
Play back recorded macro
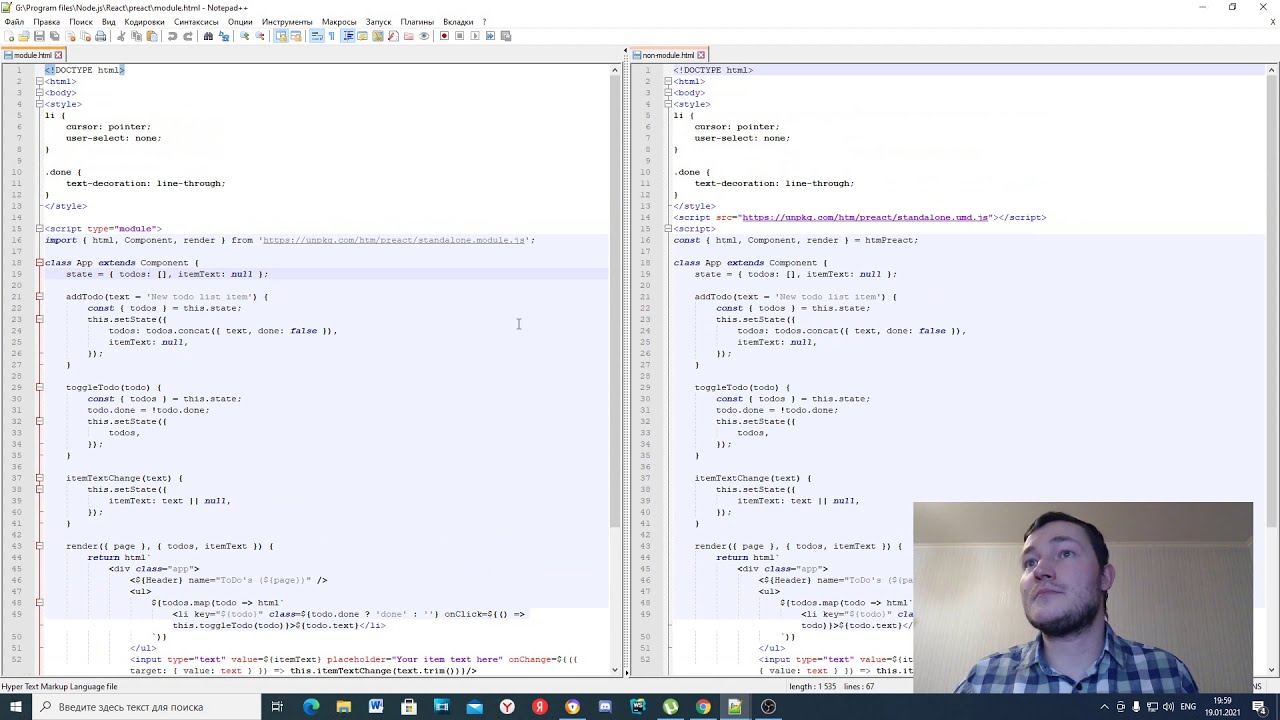click(475, 36)
